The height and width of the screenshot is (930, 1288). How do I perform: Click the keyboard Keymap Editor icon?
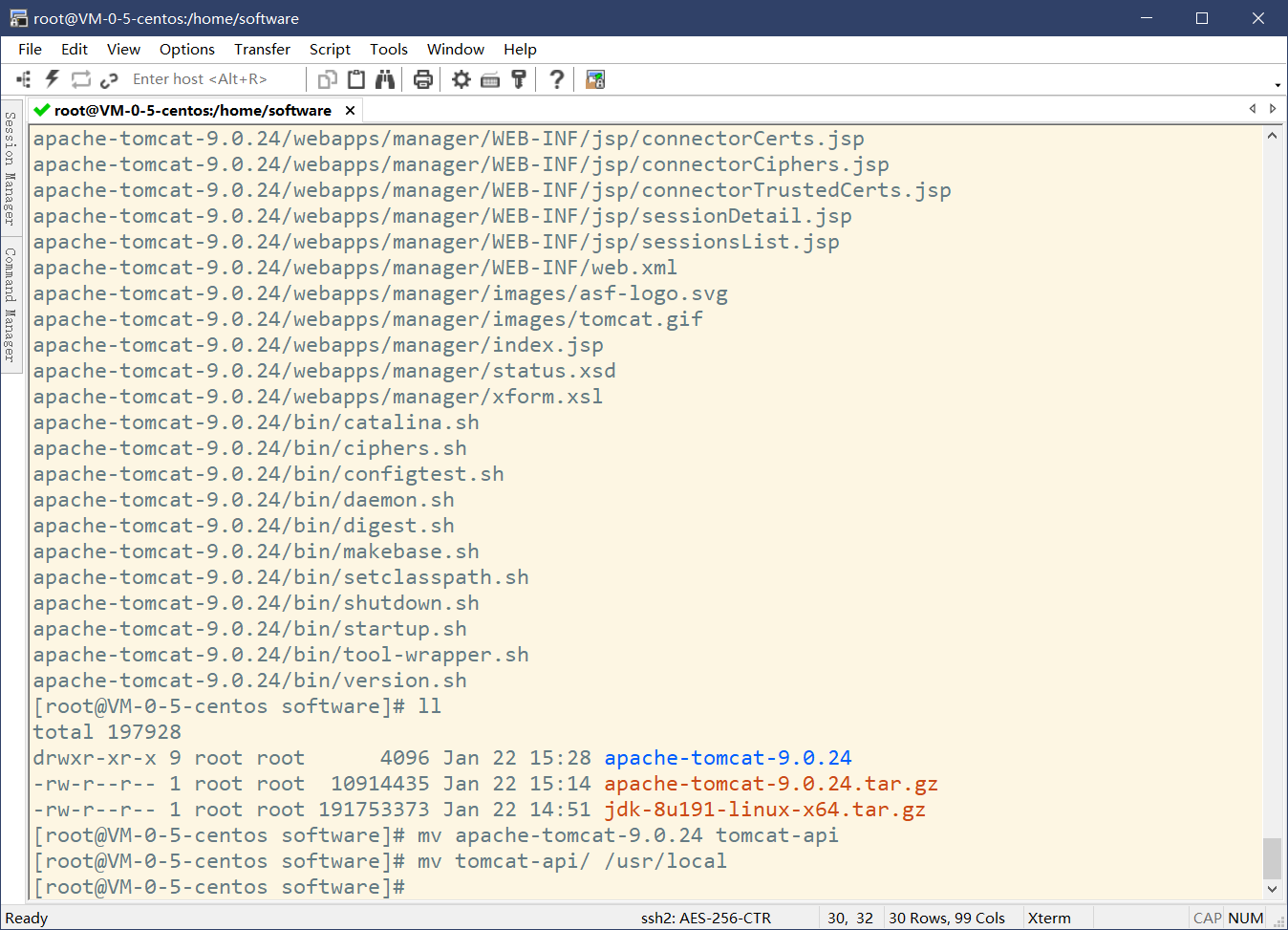[x=490, y=80]
